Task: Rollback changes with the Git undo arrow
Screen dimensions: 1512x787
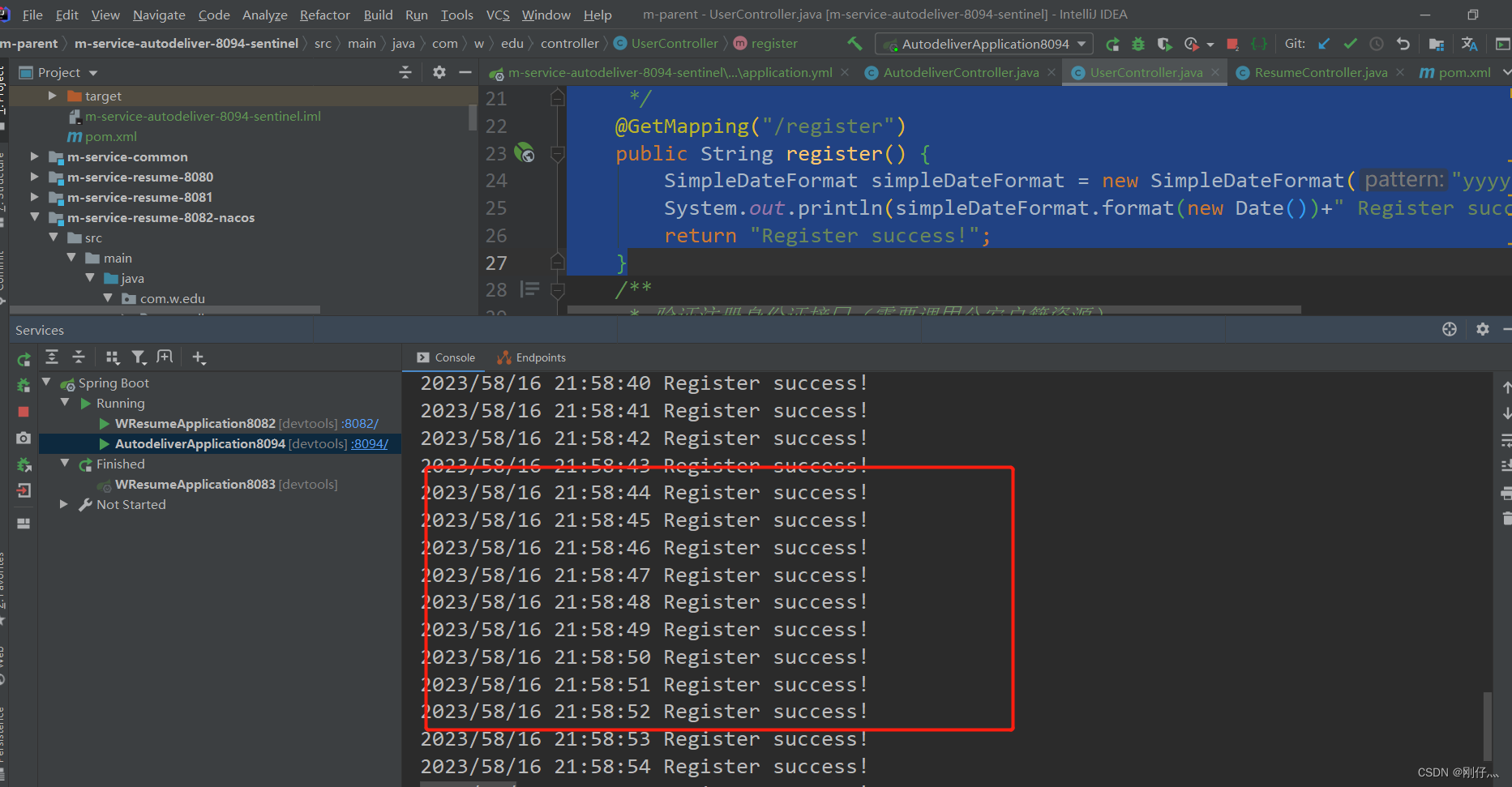Action: coord(1403,44)
